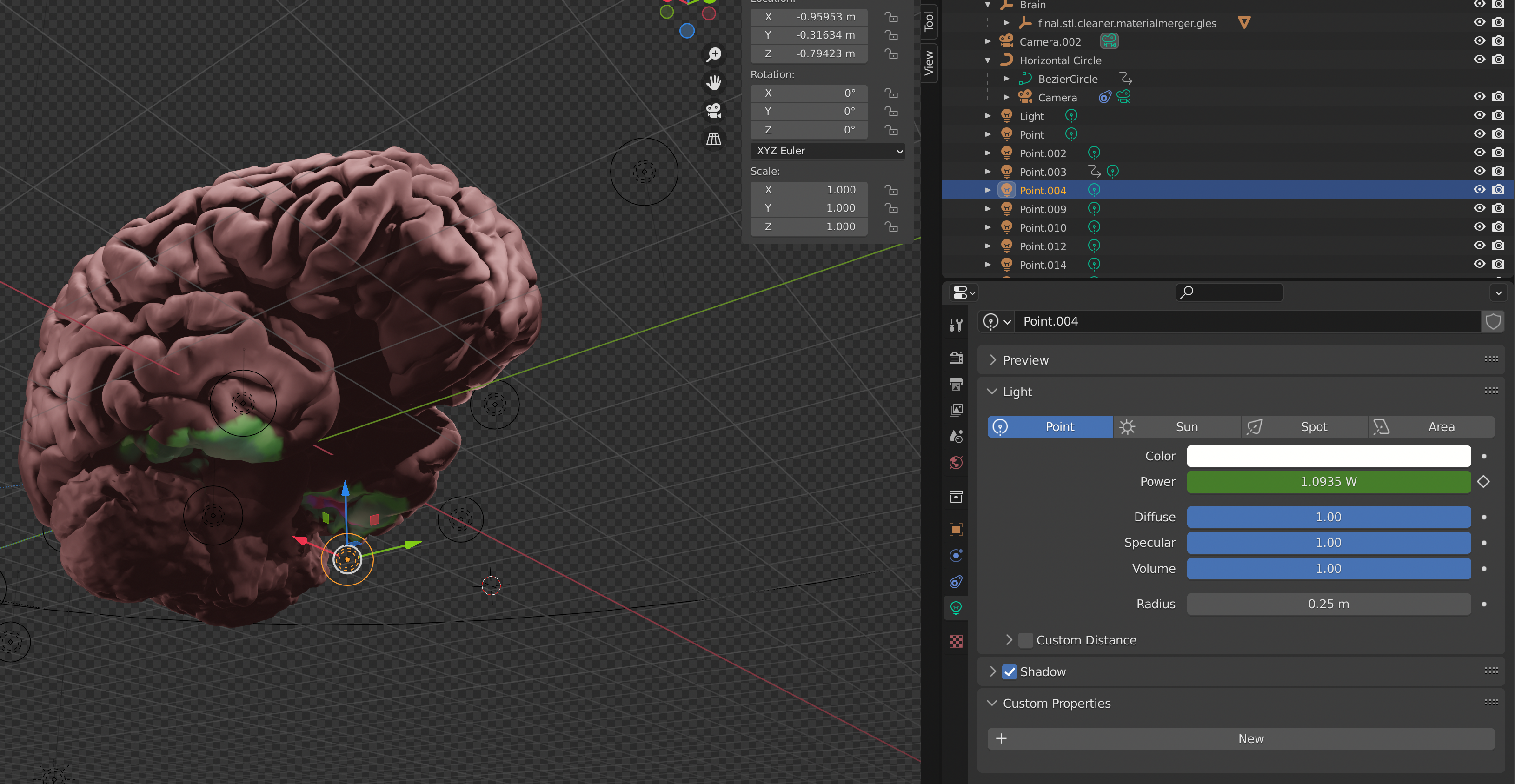This screenshot has height=784, width=1515.
Task: Hide Point.009 in viewport via eye
Action: coord(1479,208)
